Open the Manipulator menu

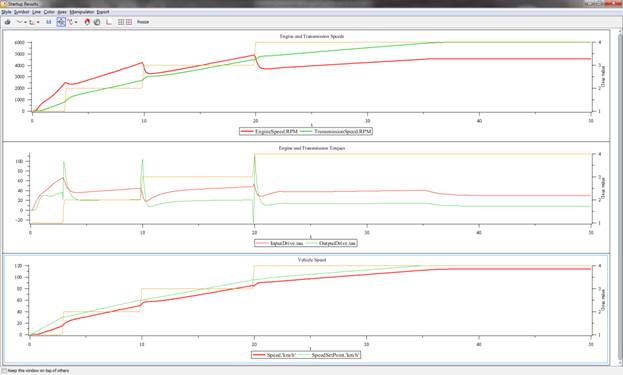click(82, 12)
